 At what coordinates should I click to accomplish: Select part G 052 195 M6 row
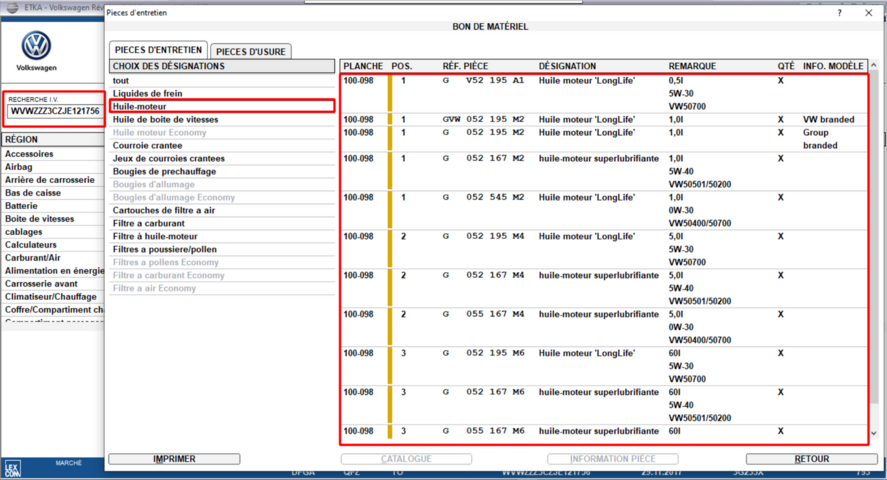point(604,366)
